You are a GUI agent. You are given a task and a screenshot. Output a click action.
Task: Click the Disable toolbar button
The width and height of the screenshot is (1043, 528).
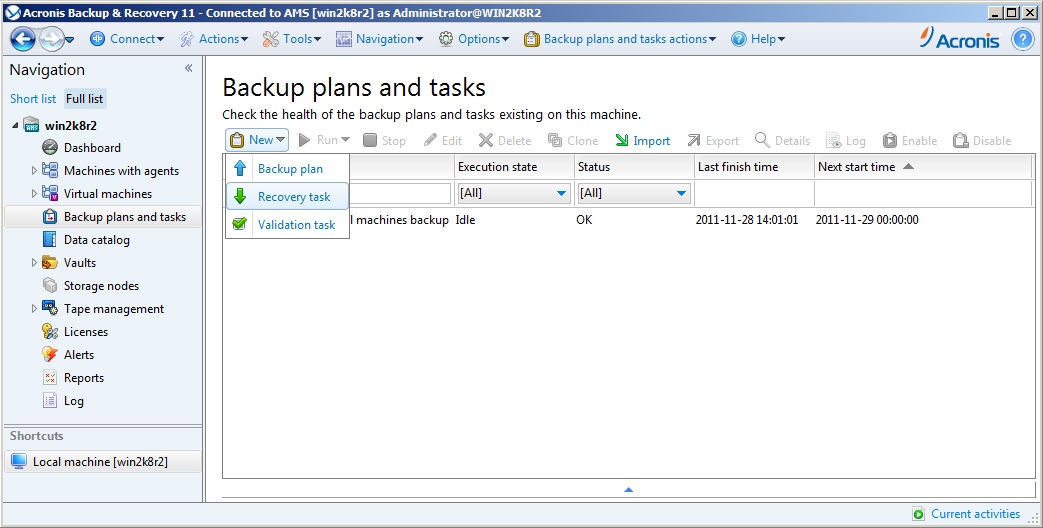[x=982, y=140]
